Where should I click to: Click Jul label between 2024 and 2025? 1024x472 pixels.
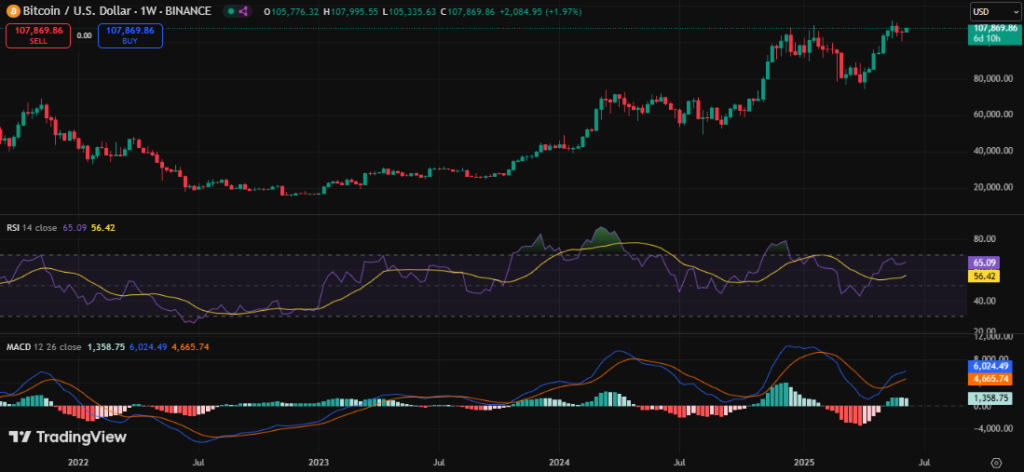point(680,462)
